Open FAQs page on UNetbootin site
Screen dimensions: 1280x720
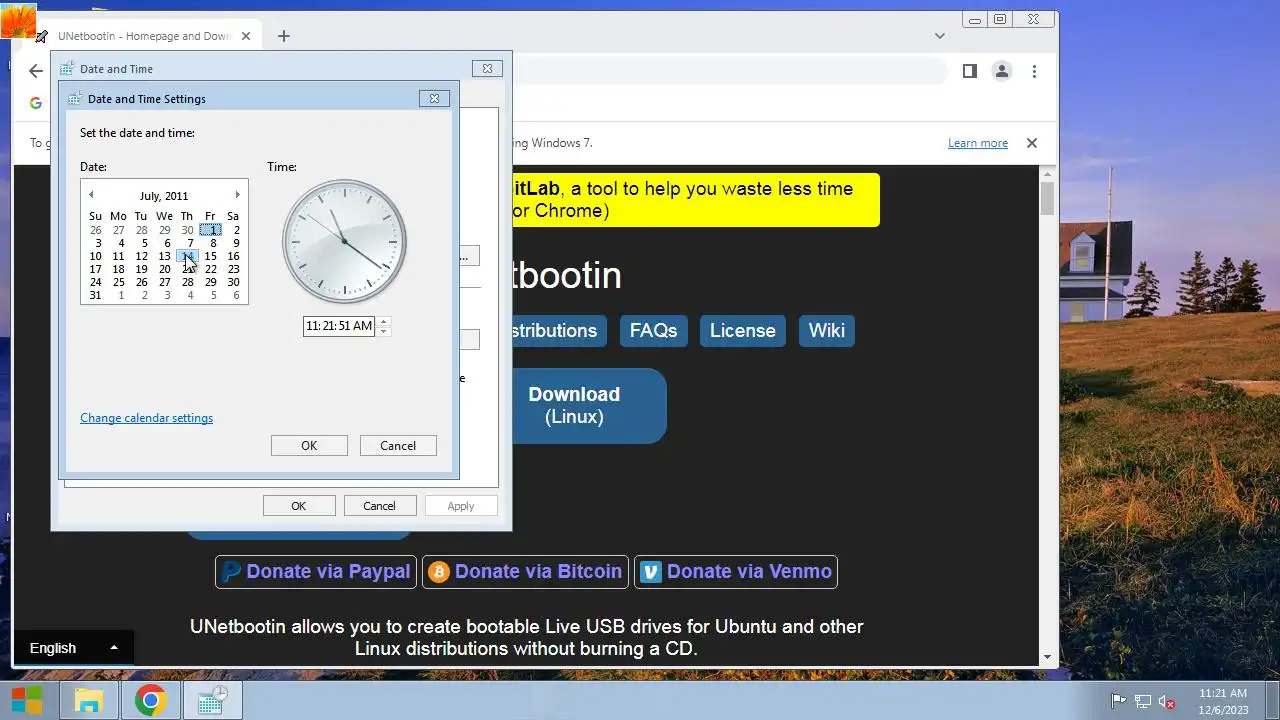(653, 331)
